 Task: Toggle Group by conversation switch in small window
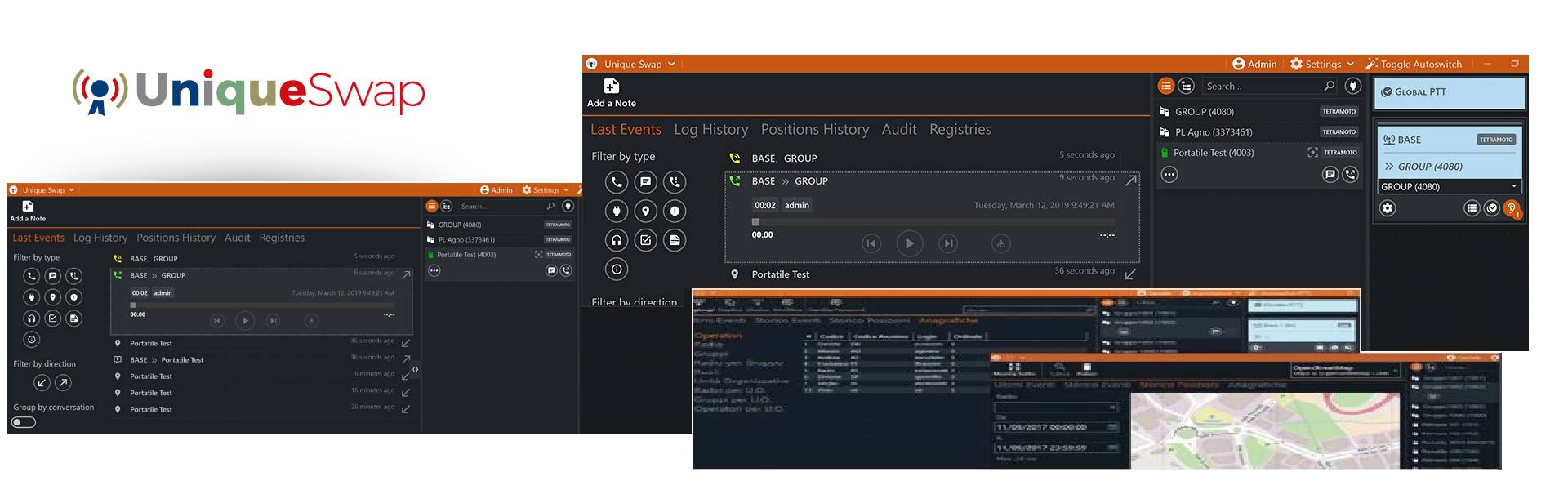[x=24, y=422]
